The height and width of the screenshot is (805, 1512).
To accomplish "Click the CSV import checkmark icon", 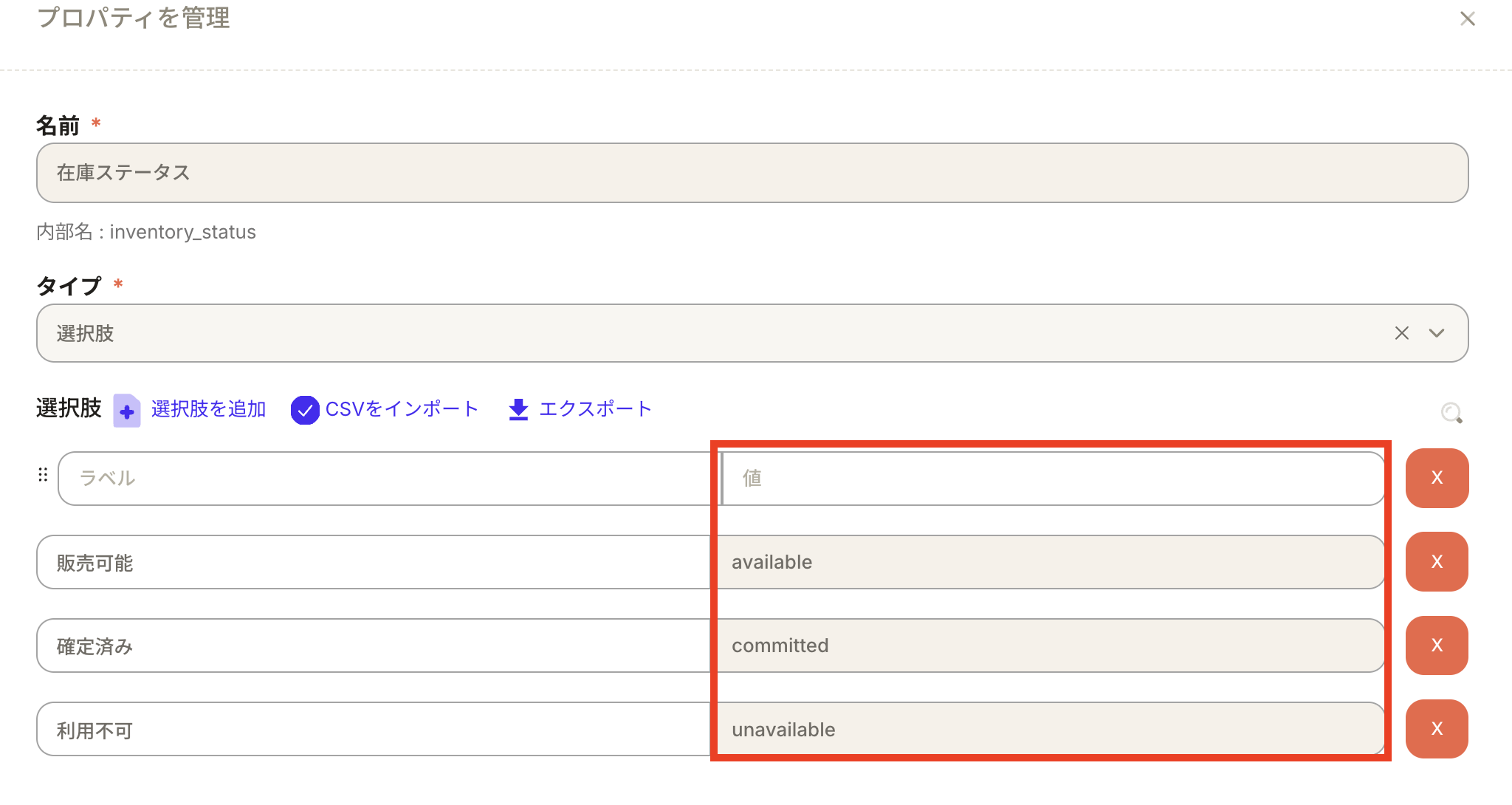I will pyautogui.click(x=305, y=410).
